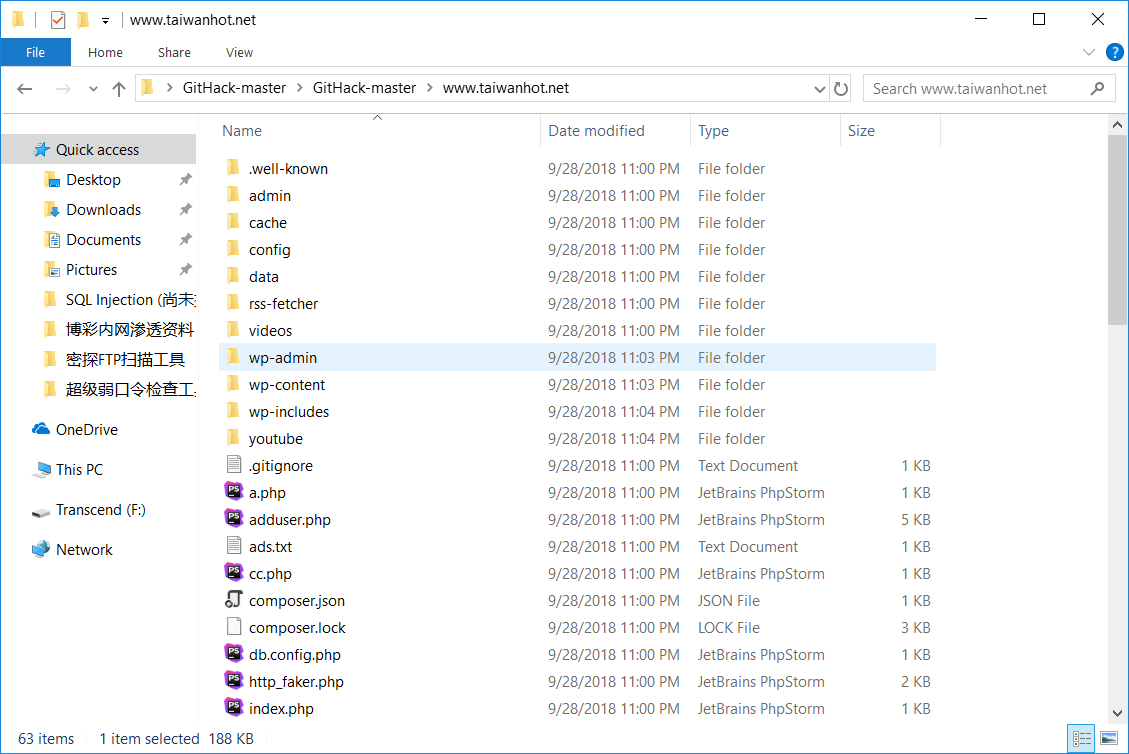Sort by Date modified column header

tap(596, 130)
